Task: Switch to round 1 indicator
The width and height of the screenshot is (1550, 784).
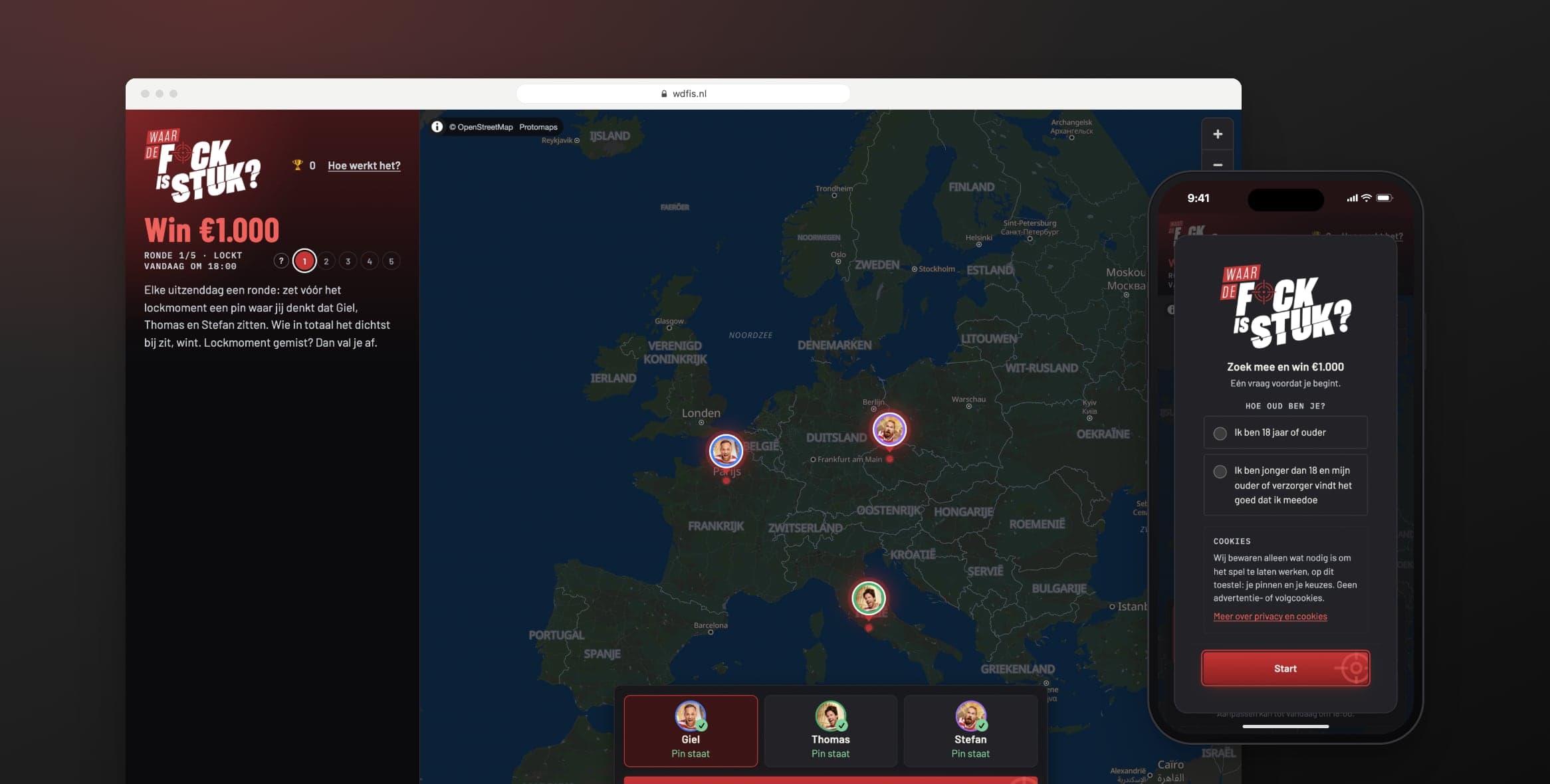Action: click(304, 261)
